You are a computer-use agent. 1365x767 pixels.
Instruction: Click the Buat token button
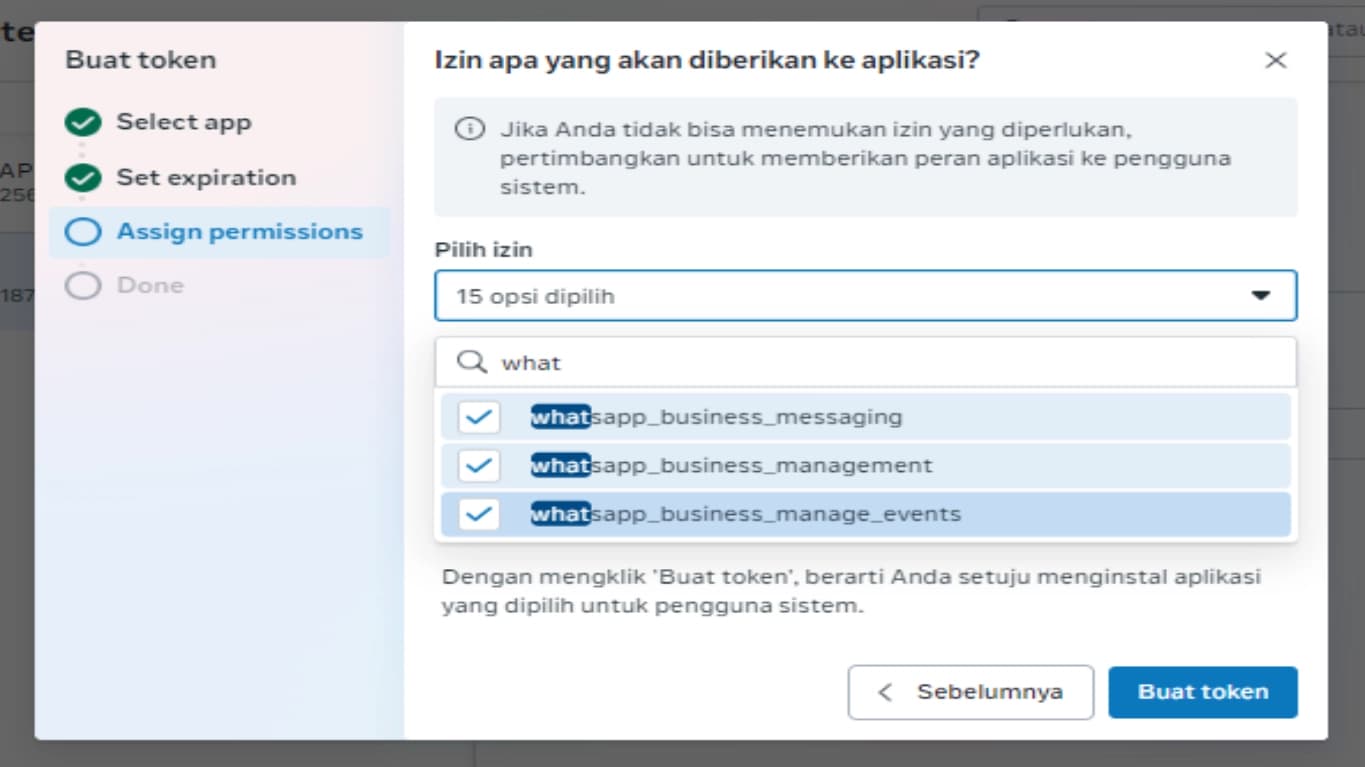[1202, 691]
